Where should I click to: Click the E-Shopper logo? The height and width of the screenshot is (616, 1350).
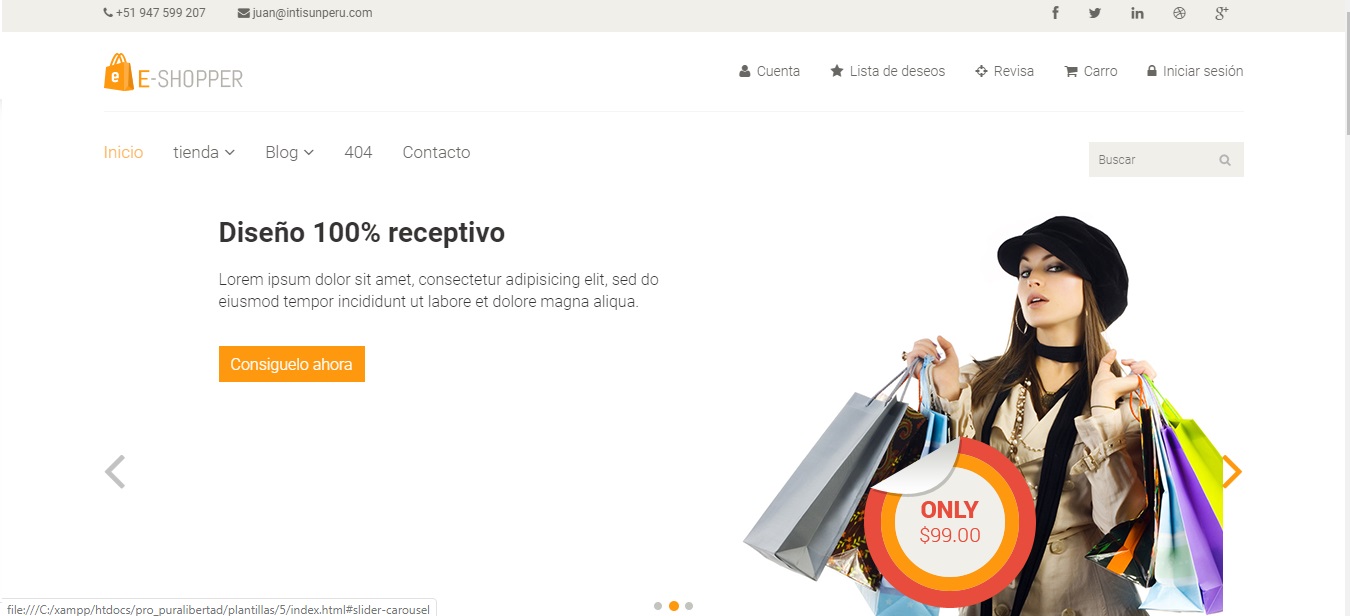[x=173, y=73]
